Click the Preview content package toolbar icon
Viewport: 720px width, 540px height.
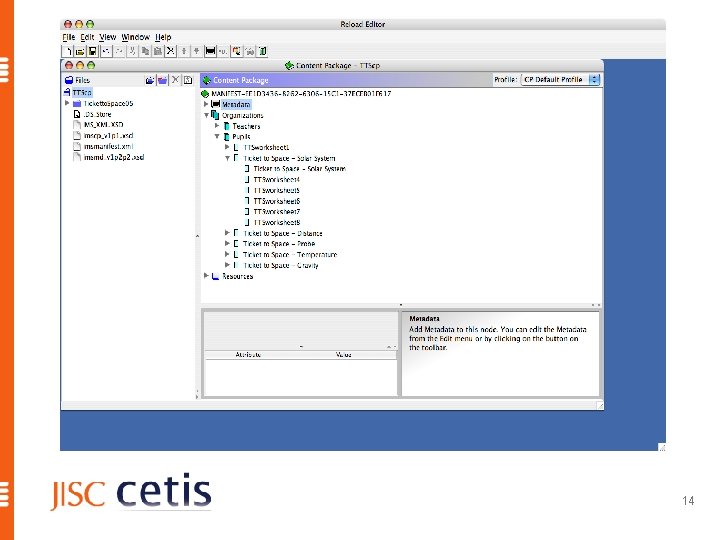pyautogui.click(x=236, y=51)
